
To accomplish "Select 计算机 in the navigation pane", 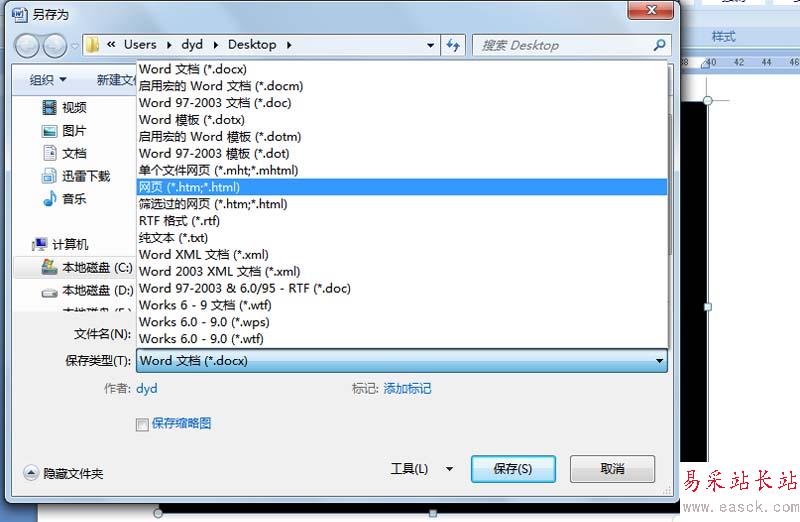I will [x=60, y=244].
